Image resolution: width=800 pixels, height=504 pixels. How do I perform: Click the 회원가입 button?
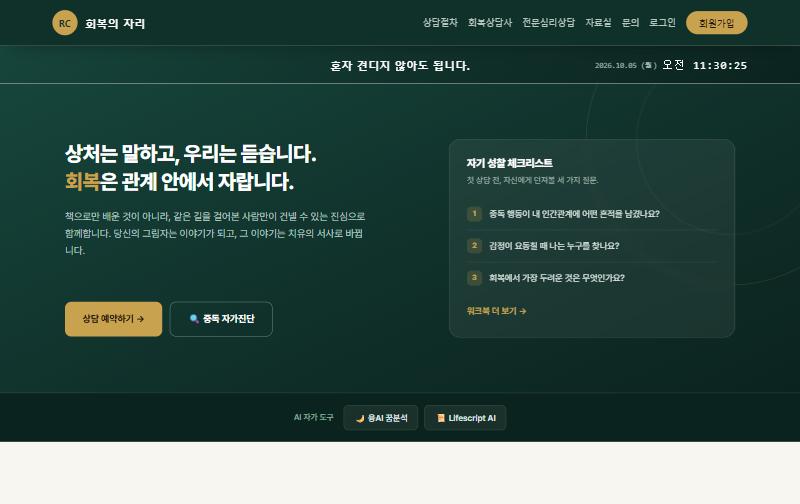(x=716, y=23)
